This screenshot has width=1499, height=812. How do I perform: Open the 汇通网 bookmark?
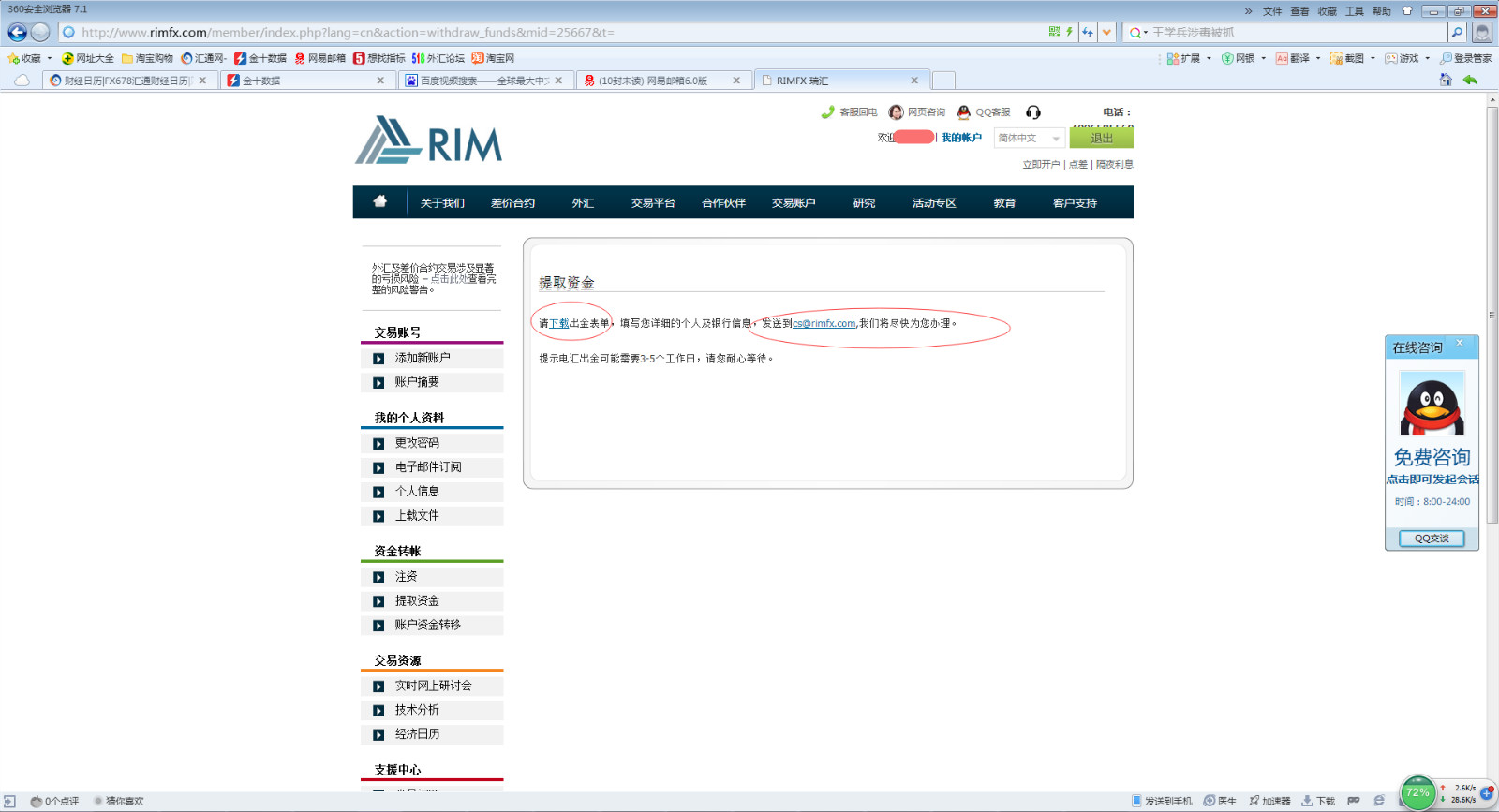pos(204,58)
